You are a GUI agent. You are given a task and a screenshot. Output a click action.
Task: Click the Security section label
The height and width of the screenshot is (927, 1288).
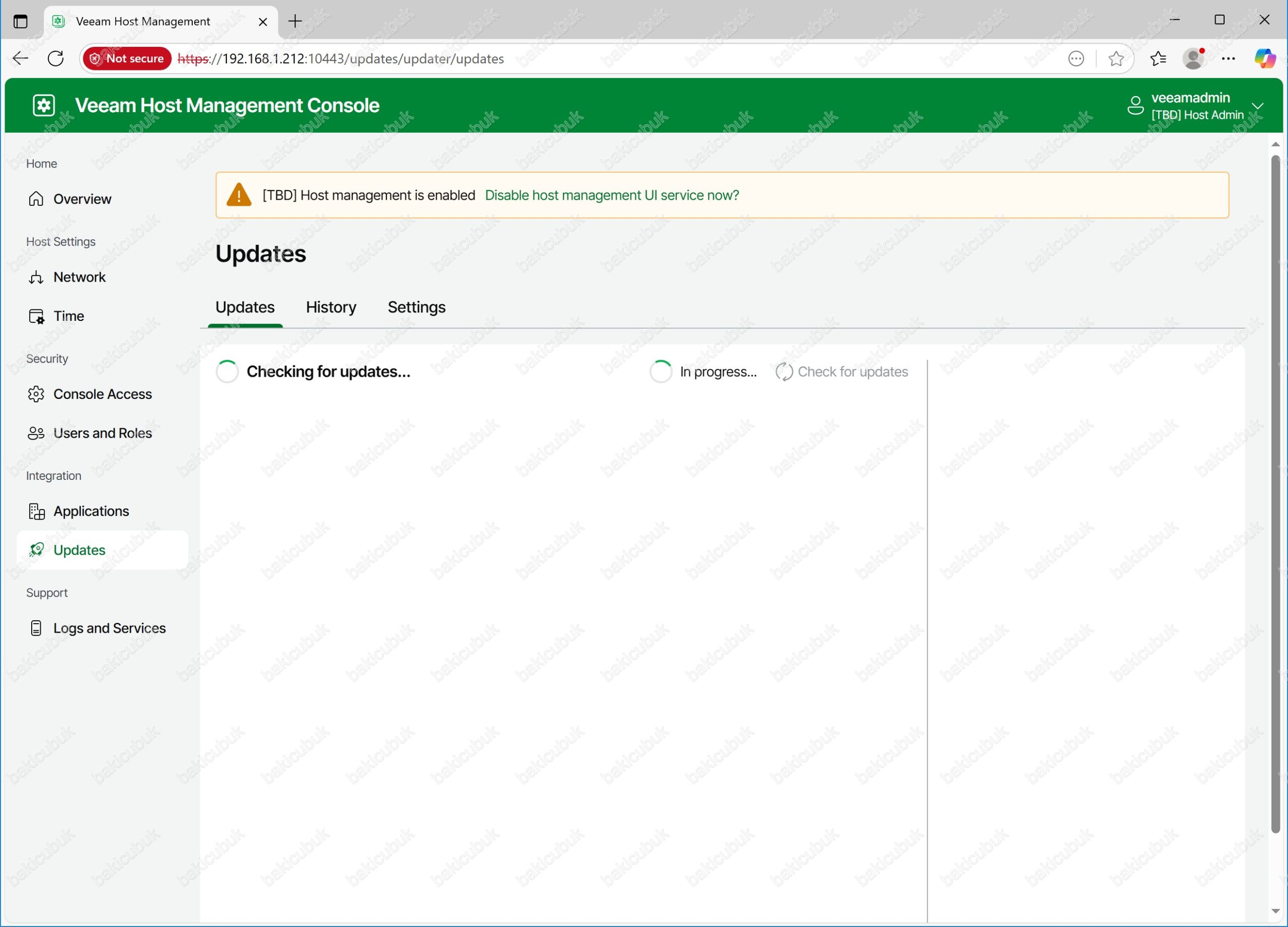click(47, 359)
